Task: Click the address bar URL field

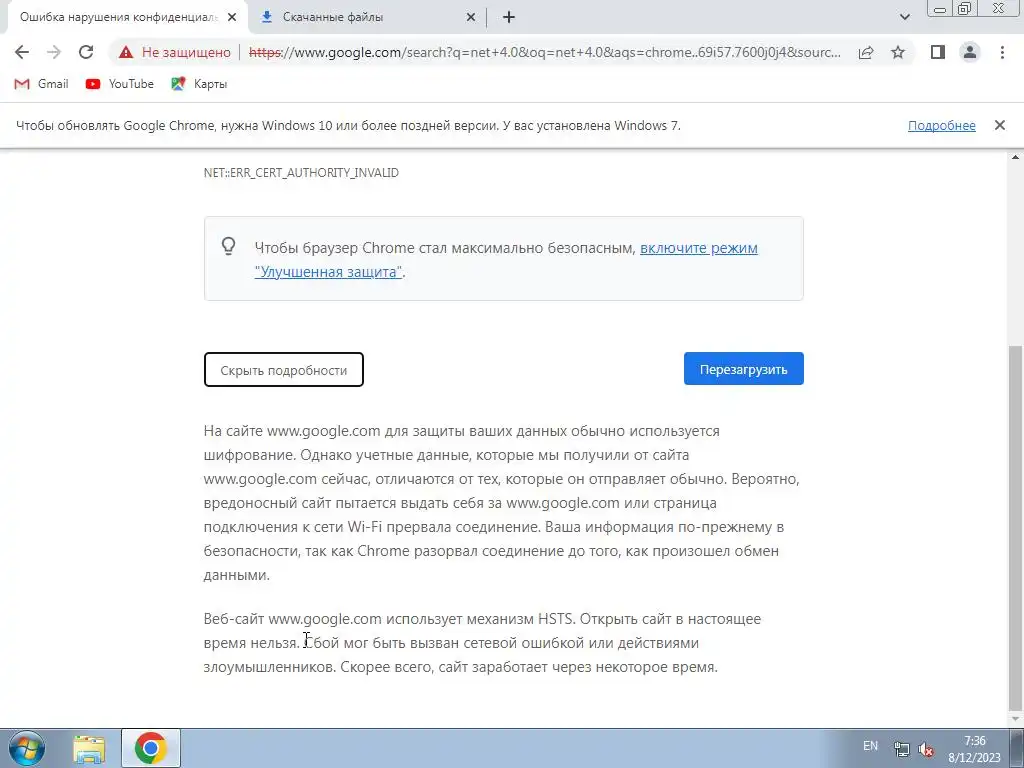Action: click(544, 52)
